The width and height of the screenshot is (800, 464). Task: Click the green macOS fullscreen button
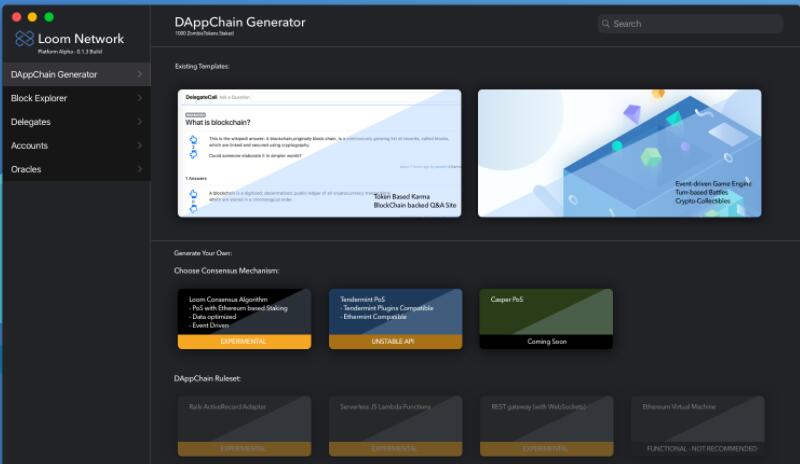[49, 17]
